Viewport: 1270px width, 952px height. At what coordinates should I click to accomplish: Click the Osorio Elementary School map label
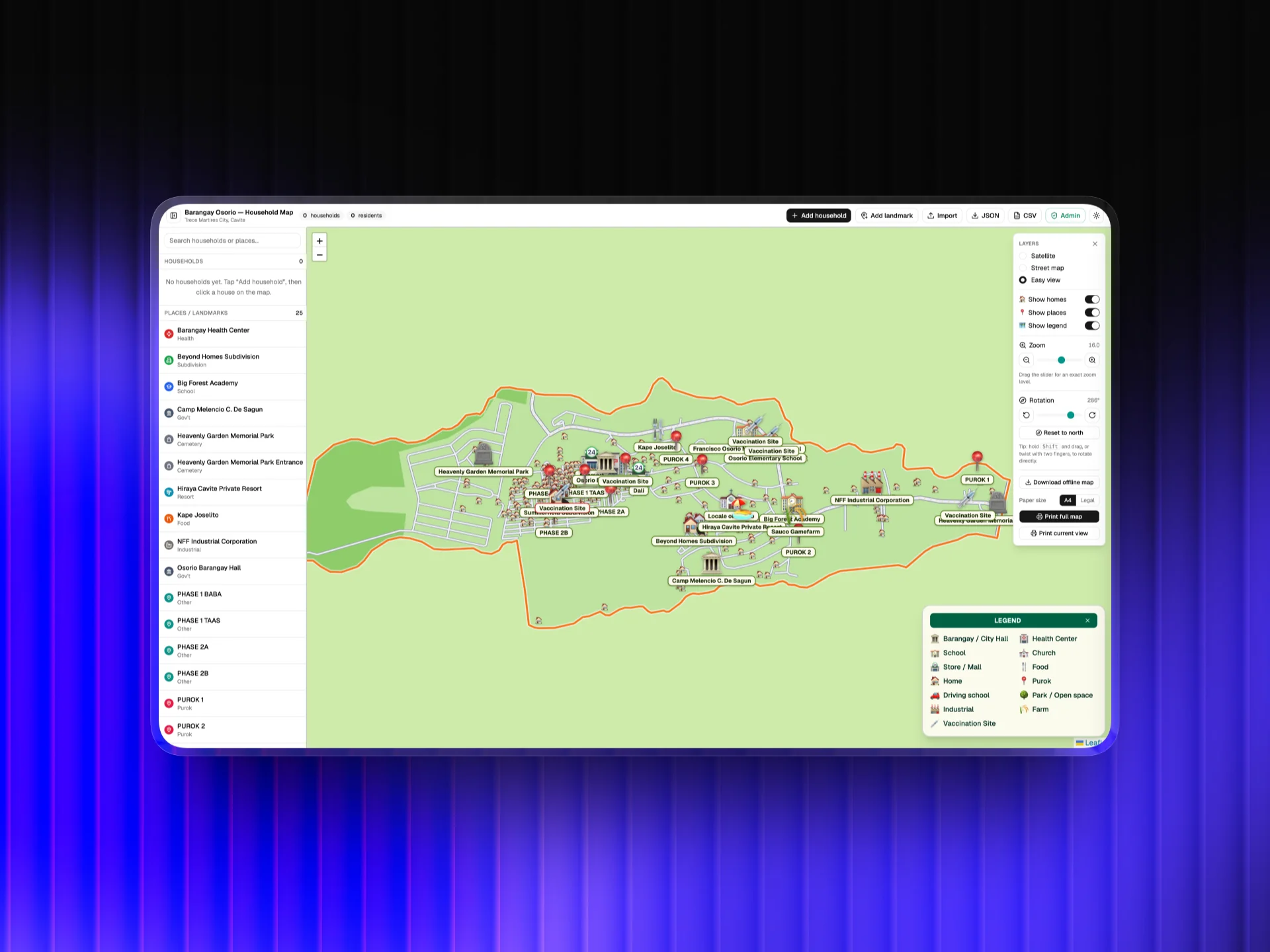pos(765,459)
